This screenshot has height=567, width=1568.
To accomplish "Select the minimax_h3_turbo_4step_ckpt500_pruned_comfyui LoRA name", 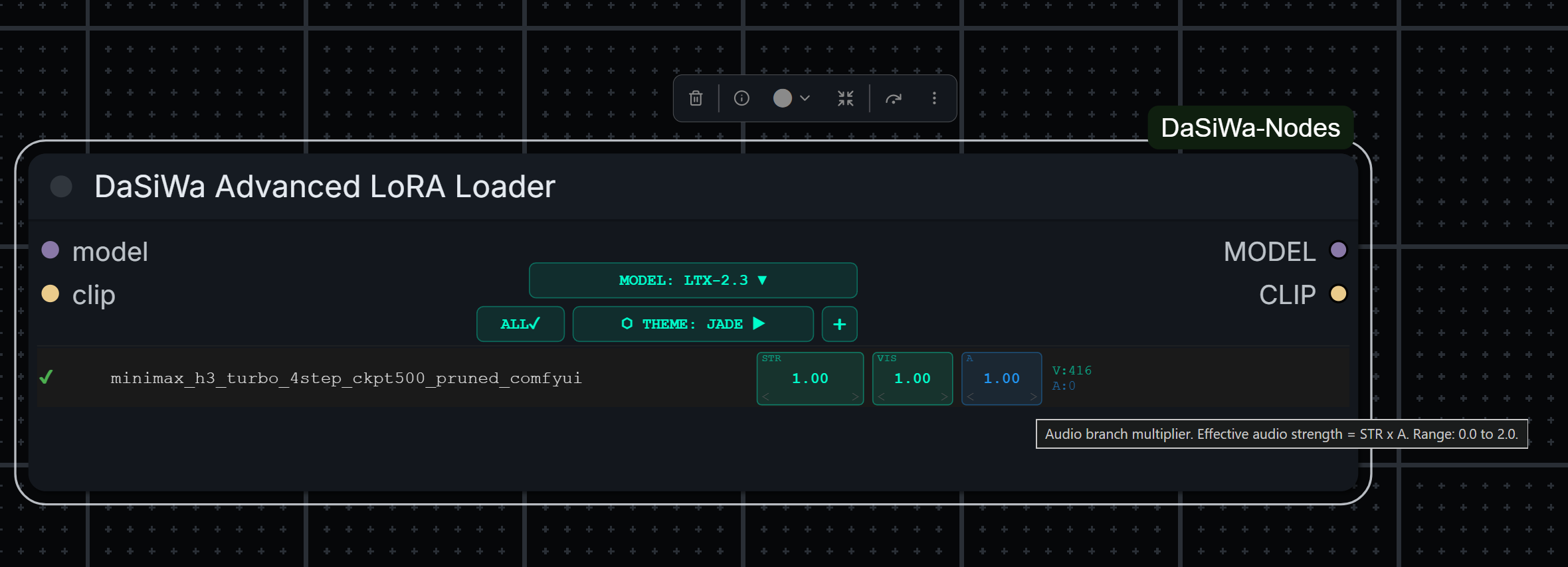I will [345, 378].
